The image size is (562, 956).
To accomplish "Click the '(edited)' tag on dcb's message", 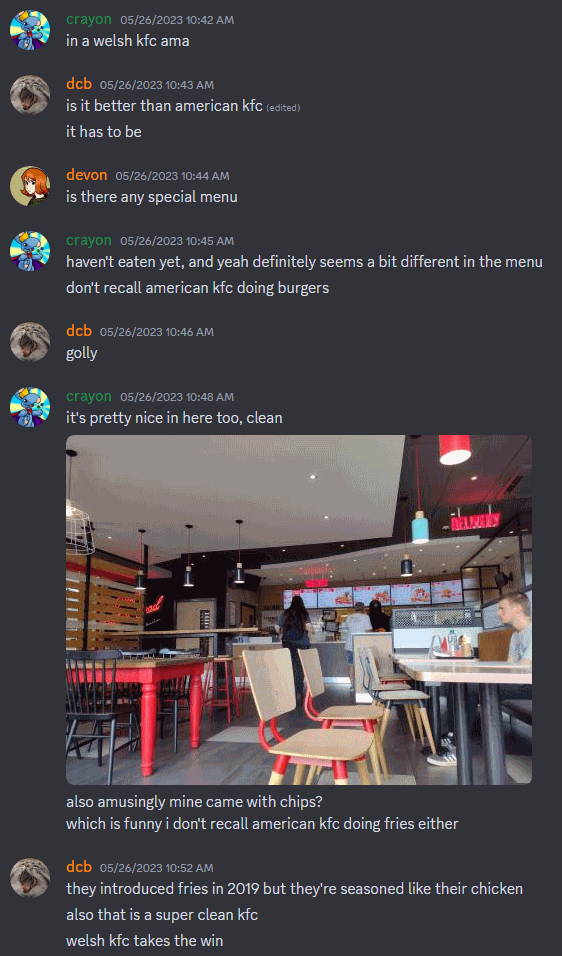I will 283,108.
